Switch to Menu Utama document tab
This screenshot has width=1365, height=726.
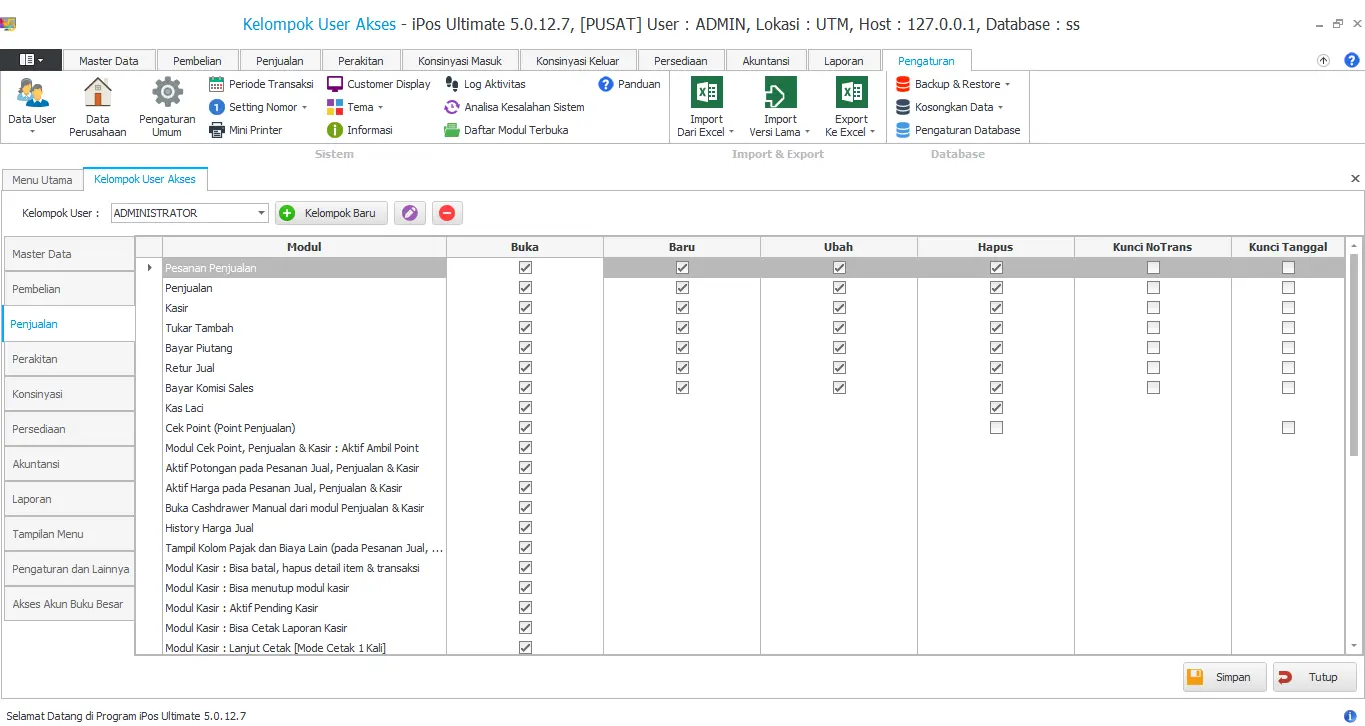[x=42, y=180]
